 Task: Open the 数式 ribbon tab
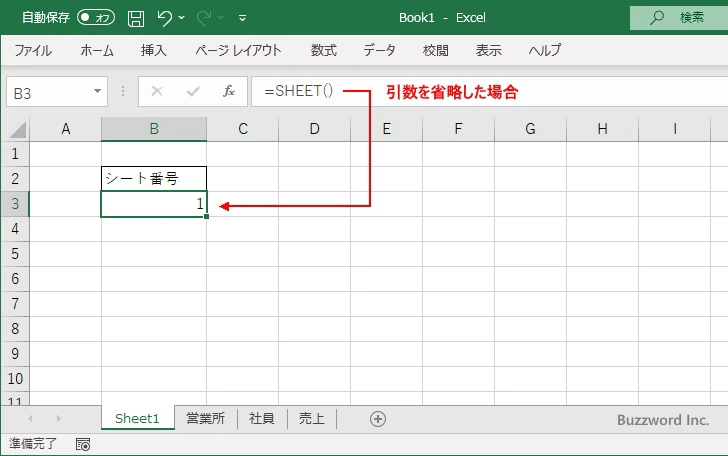323,50
